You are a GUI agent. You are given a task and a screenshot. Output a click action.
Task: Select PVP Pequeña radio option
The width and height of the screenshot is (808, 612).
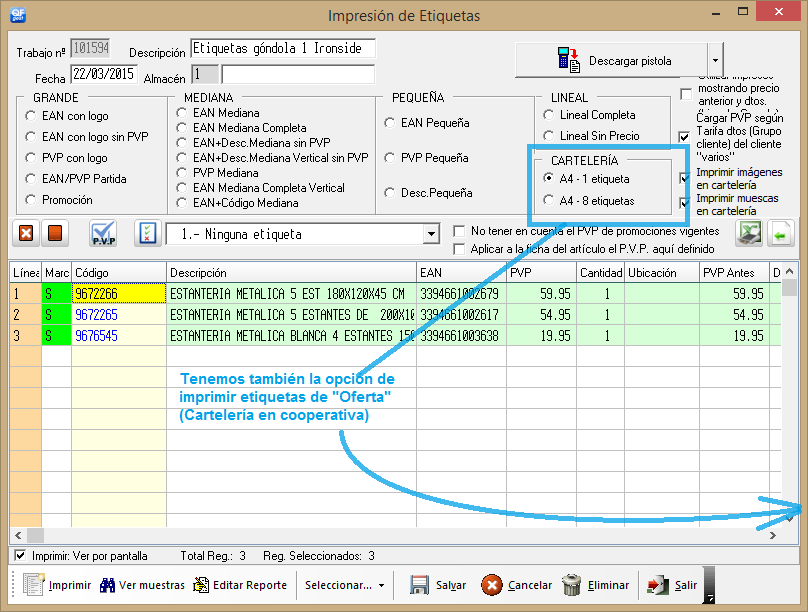[x=390, y=158]
